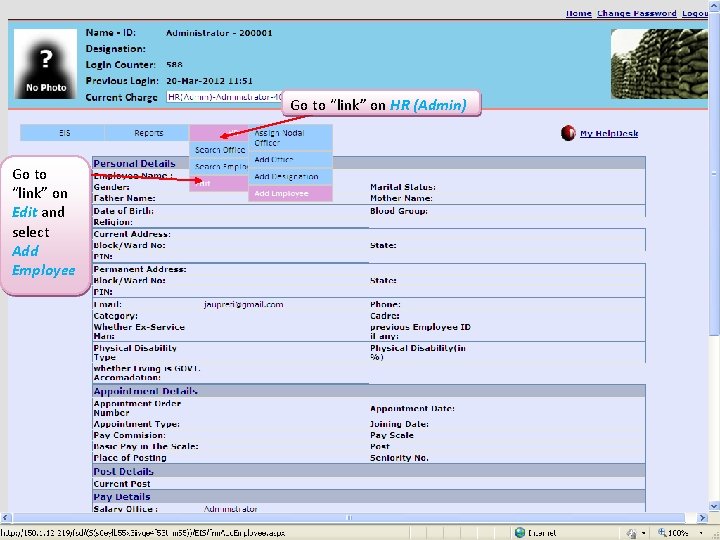Click the vertical scrollbar down arrow
Image resolution: width=720 pixels, height=540 pixels.
coord(714,506)
